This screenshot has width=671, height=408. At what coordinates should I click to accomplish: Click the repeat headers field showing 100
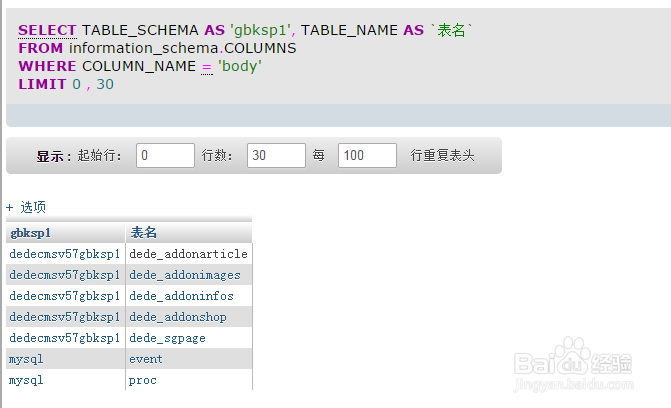pos(367,156)
